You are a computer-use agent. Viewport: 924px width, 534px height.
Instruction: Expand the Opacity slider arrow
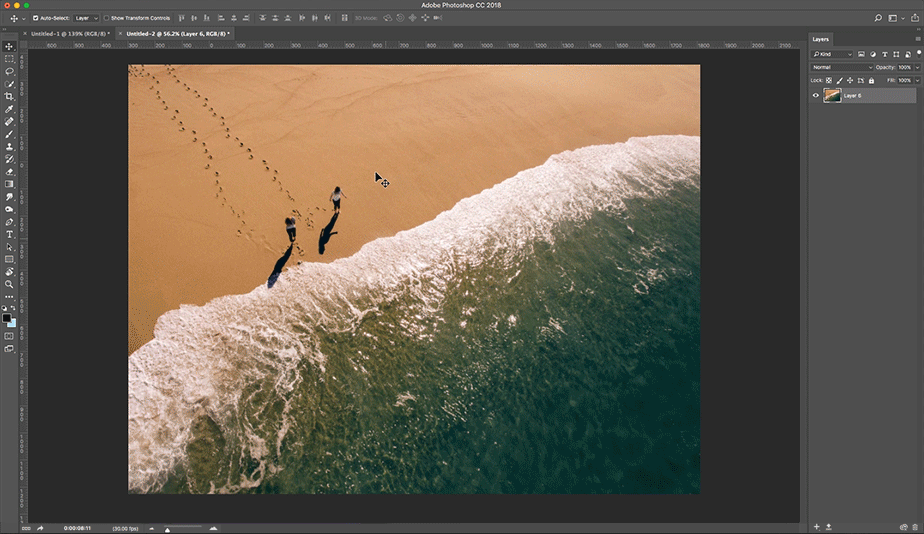tap(917, 67)
